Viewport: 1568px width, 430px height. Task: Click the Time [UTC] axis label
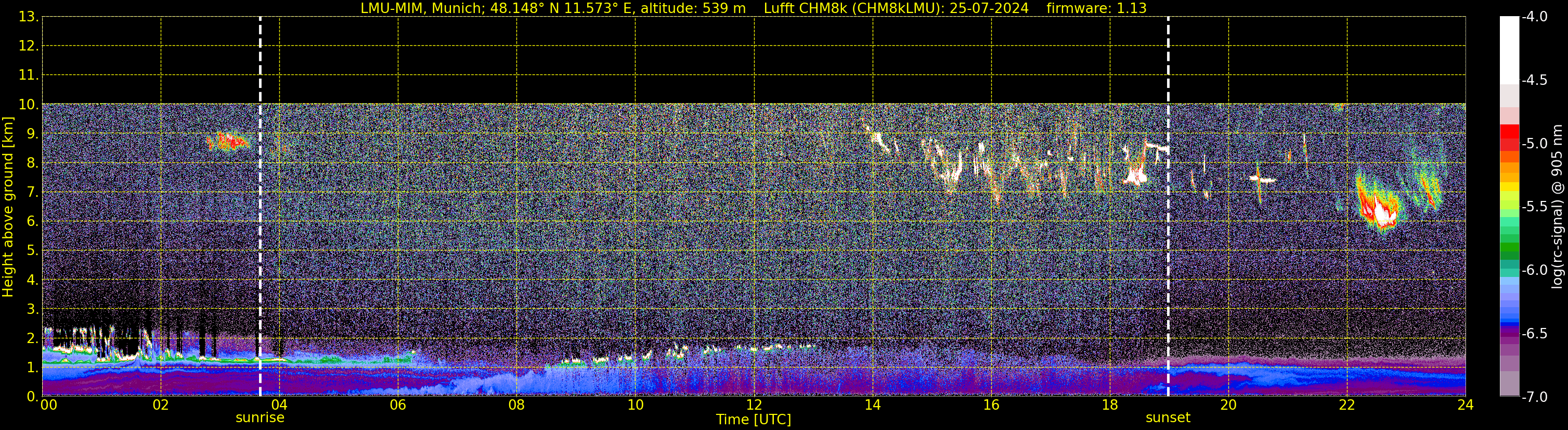tap(754, 420)
